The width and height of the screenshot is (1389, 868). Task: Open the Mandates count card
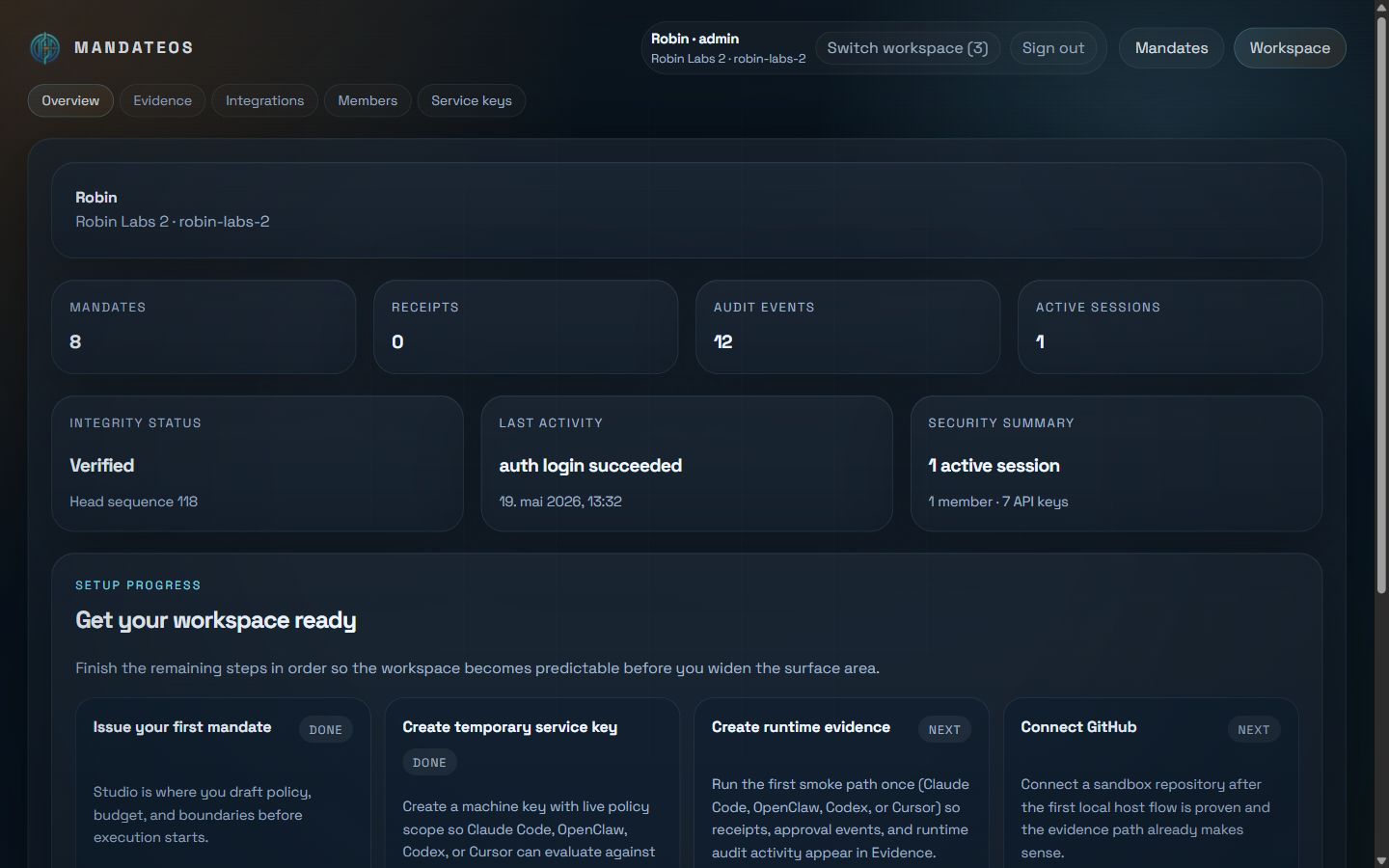click(204, 327)
